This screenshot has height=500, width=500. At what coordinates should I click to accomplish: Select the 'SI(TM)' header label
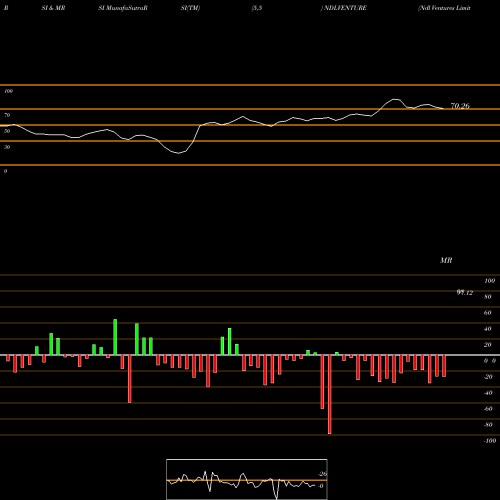[191, 8]
